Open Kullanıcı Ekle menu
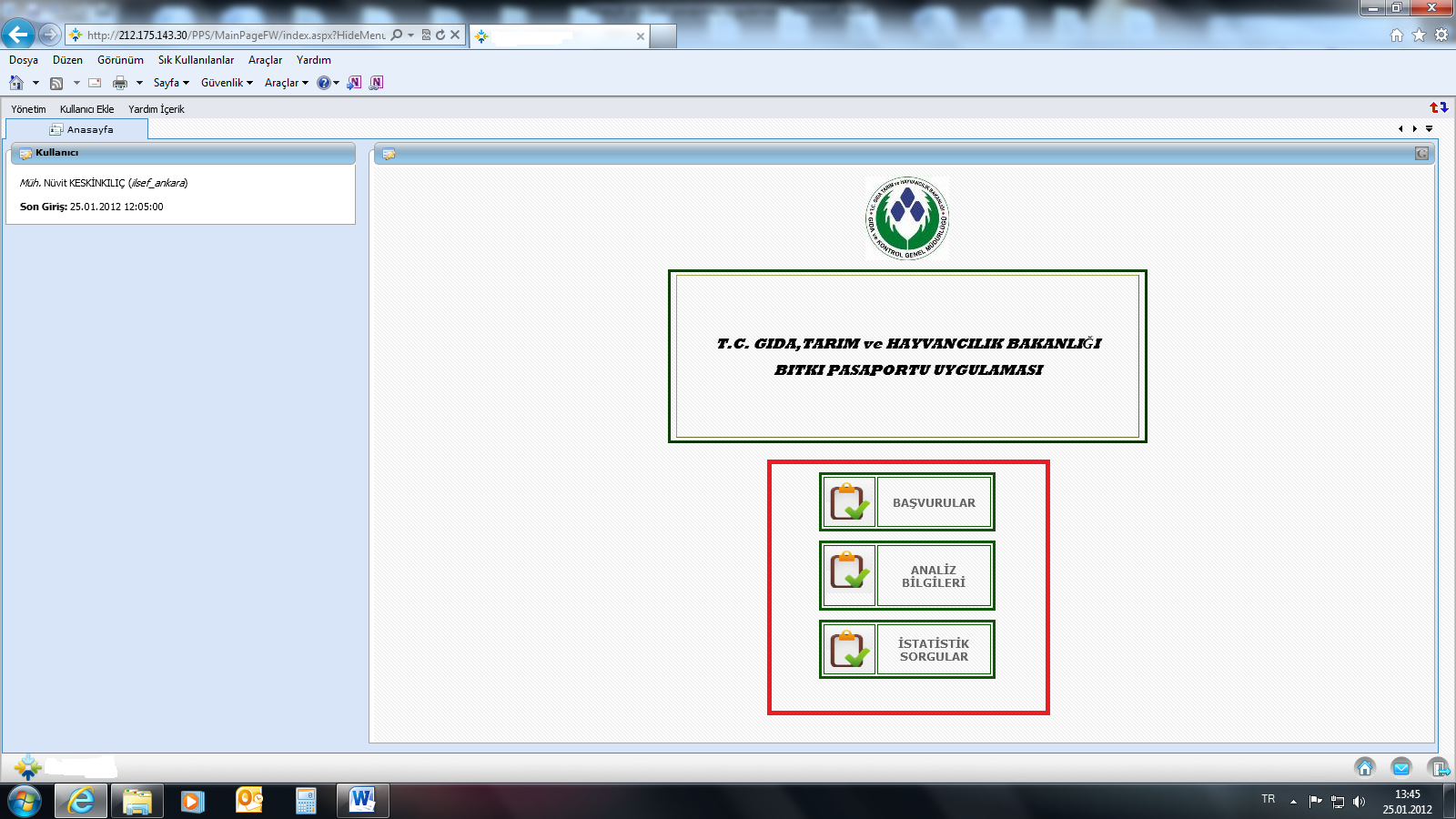 coord(86,109)
